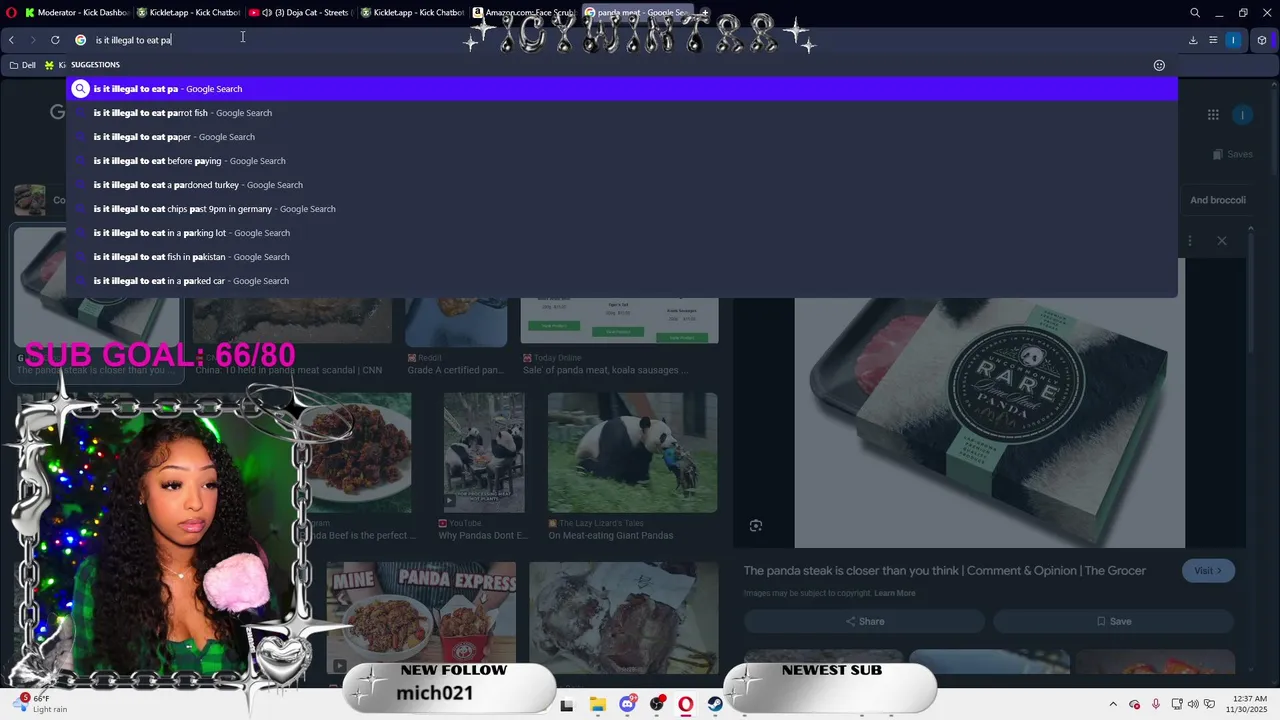Screen dimensions: 1280x720
Task: Select suggestion 'eat fish in pakistan'
Action: click(x=622, y=257)
